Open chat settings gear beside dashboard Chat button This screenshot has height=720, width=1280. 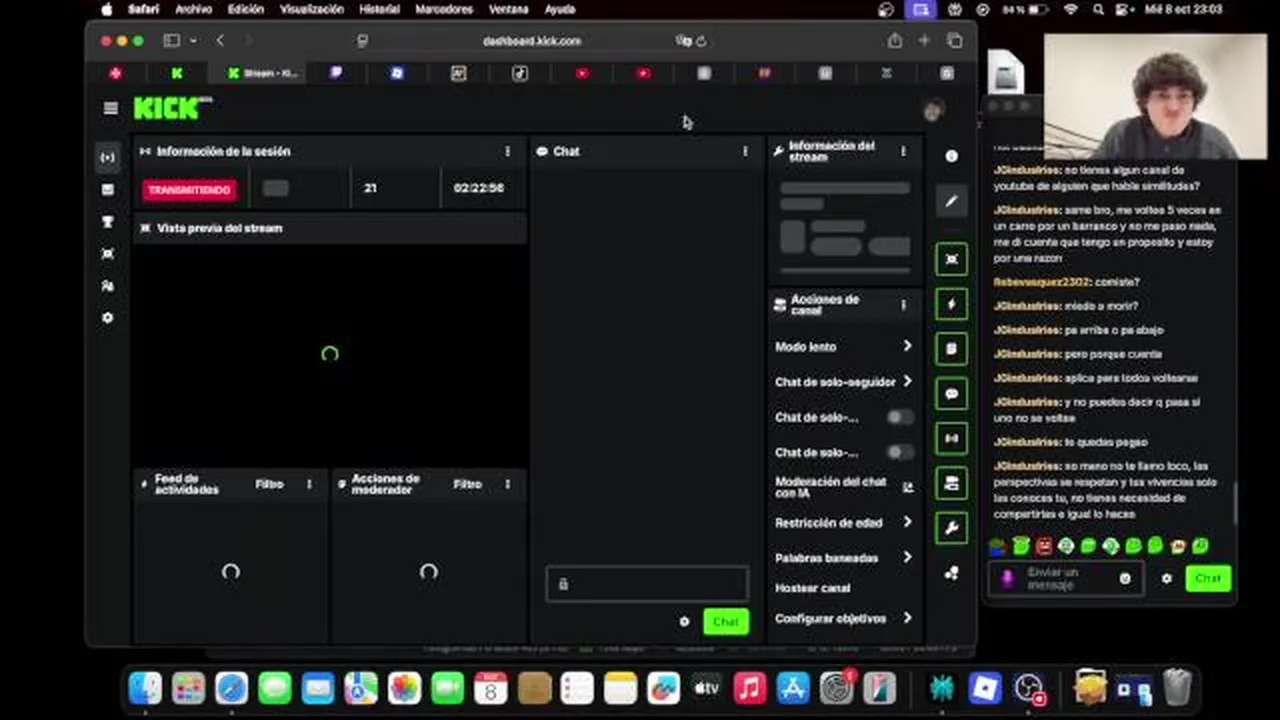(x=684, y=622)
